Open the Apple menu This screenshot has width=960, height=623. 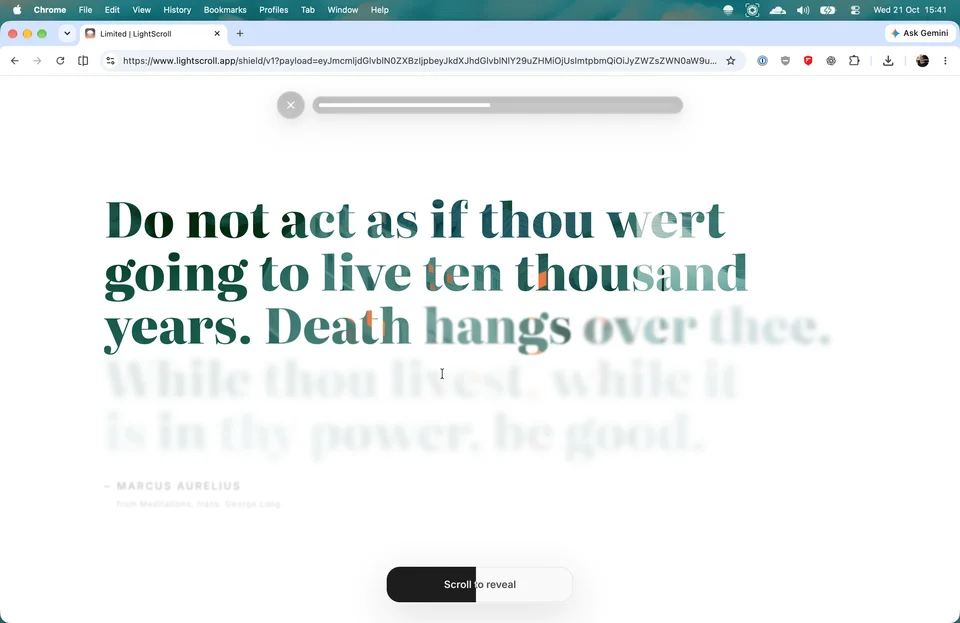tap(17, 10)
